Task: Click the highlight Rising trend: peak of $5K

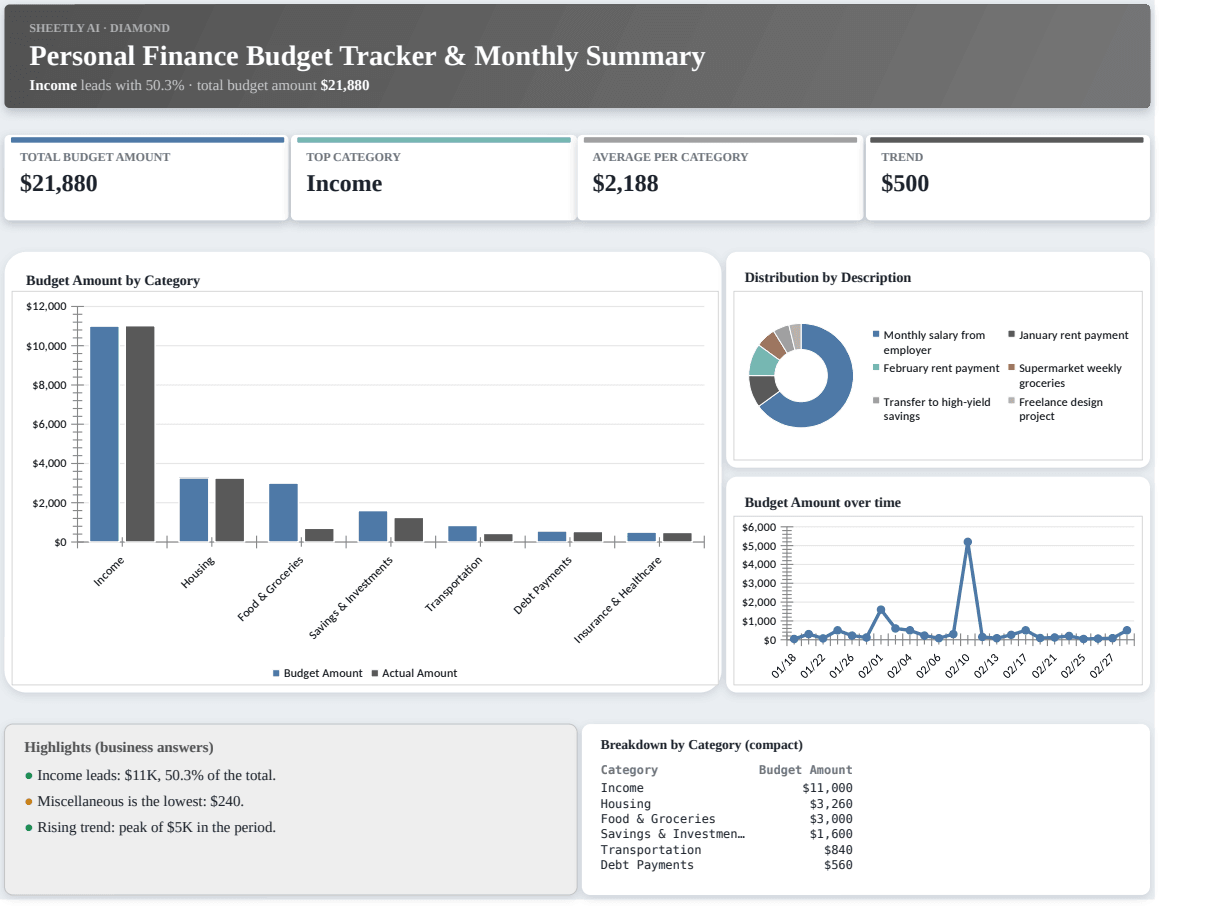Action: click(156, 827)
